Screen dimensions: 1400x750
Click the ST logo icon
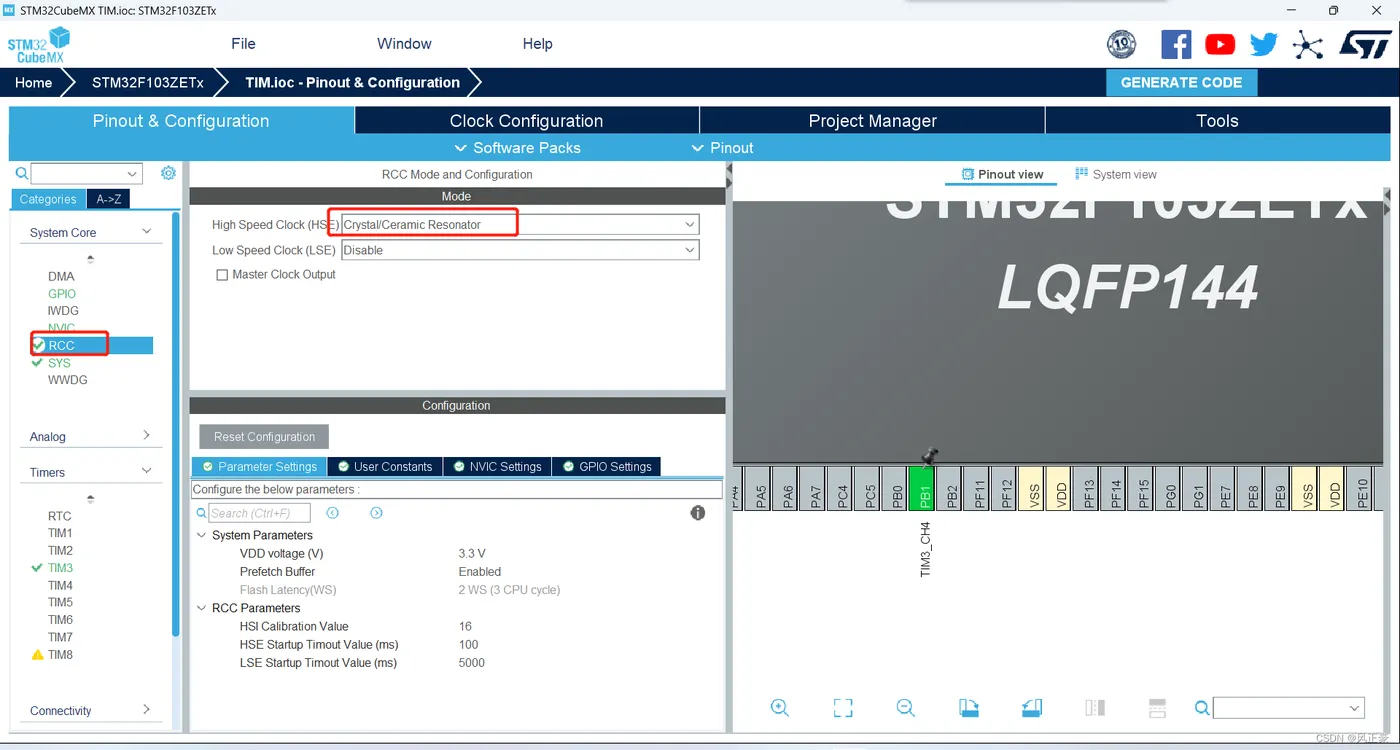[x=1364, y=44]
